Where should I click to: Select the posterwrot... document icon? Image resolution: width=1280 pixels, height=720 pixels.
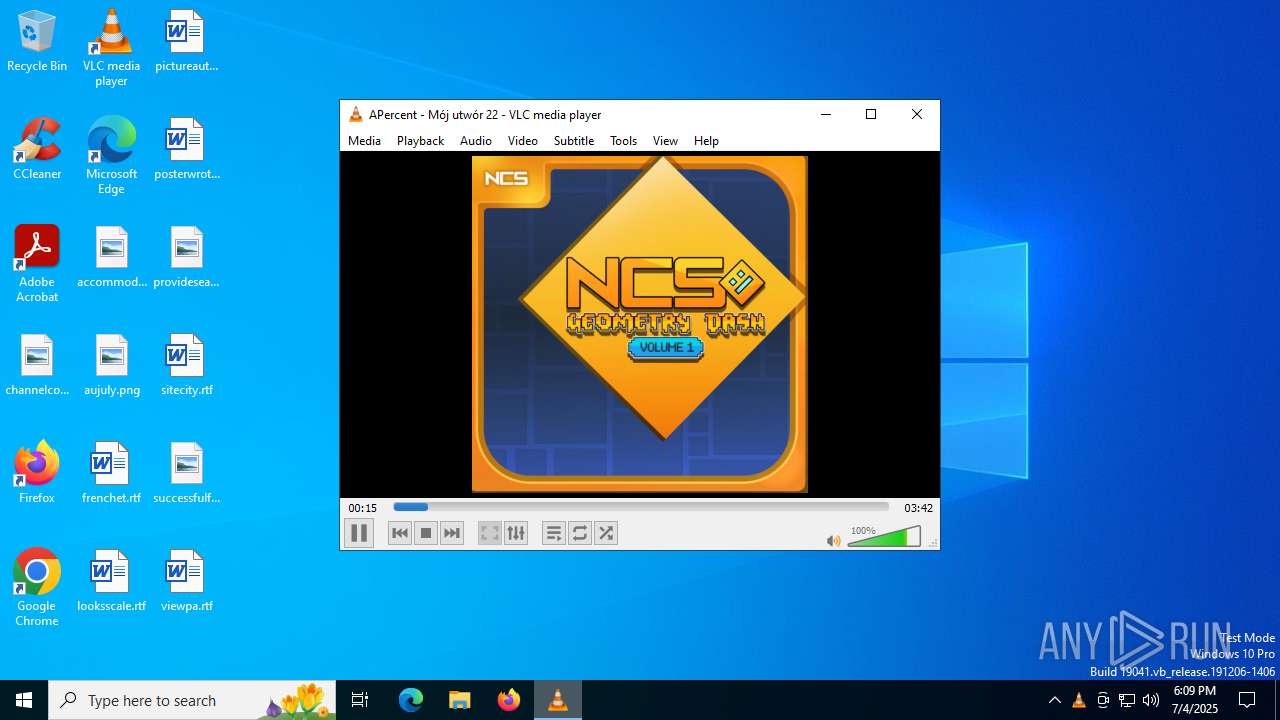[186, 149]
